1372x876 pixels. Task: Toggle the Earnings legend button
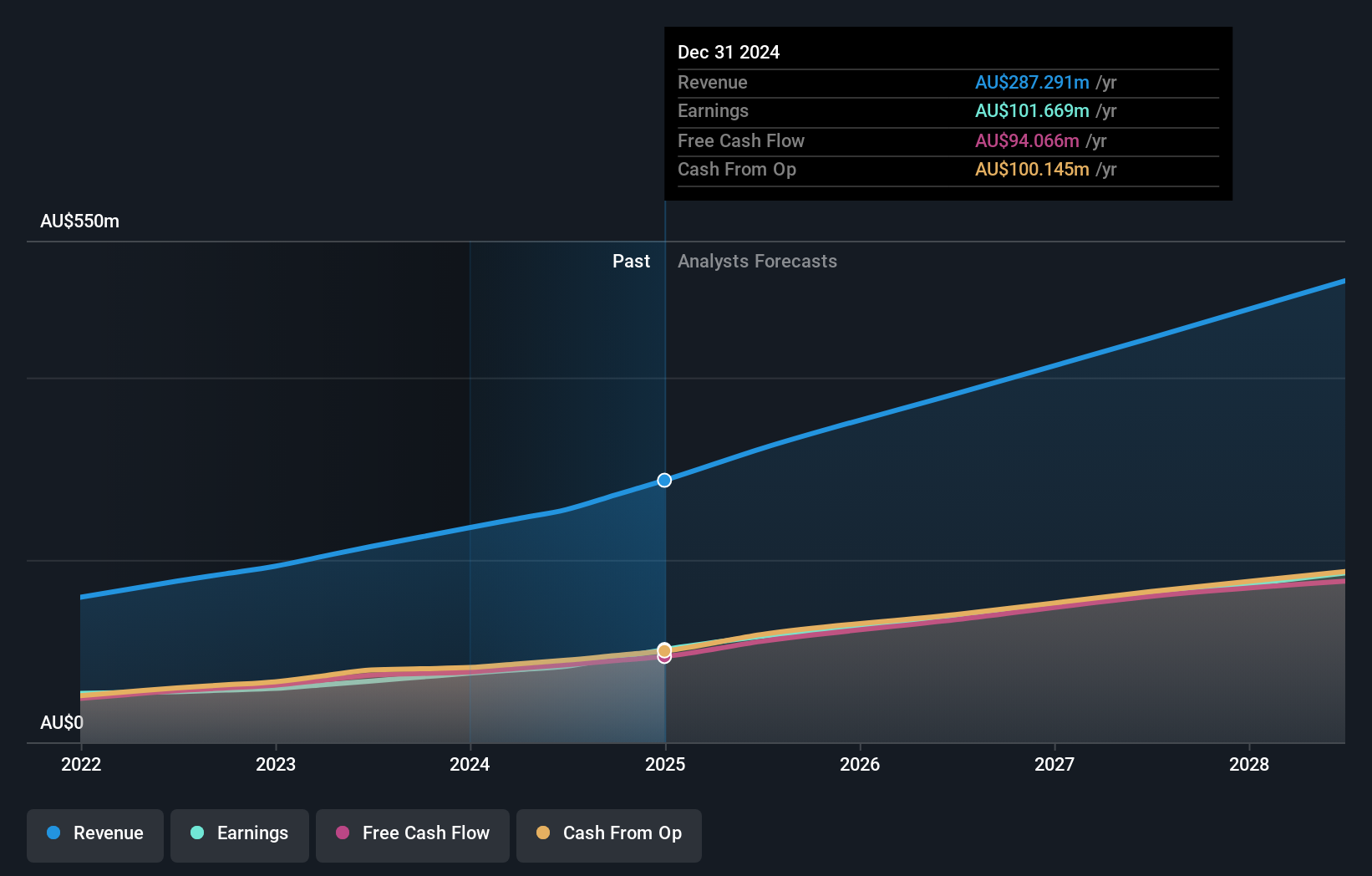240,835
